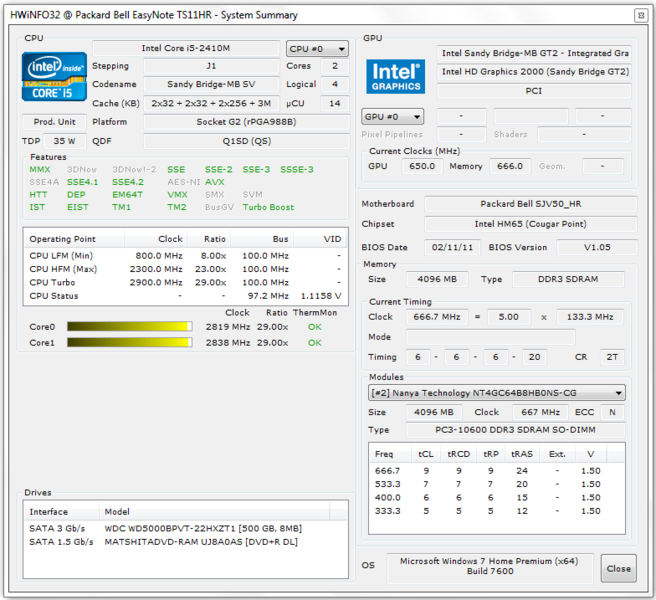Select the CPU Status row

coord(185,296)
